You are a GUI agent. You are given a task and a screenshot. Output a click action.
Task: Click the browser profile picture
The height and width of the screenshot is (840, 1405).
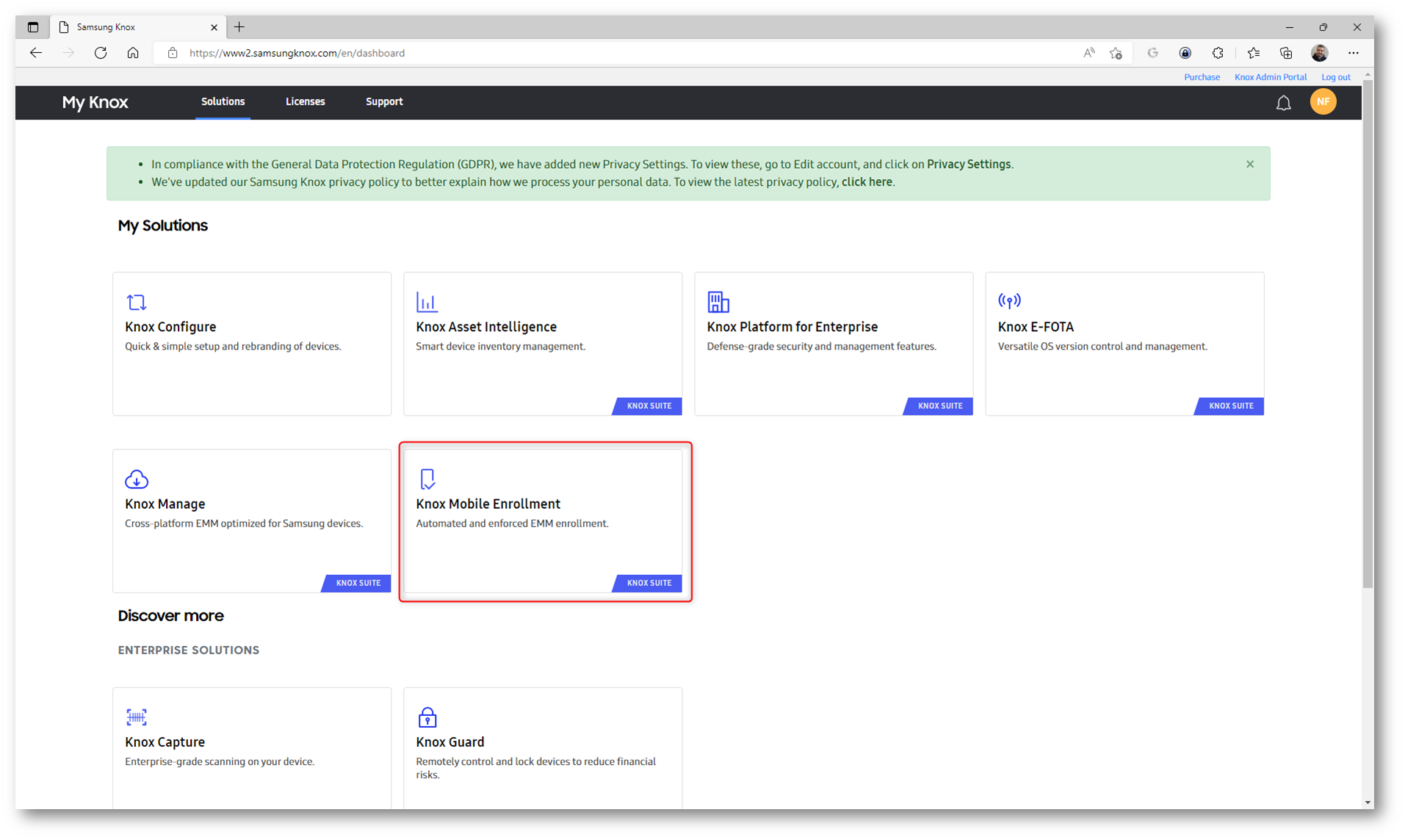point(1319,53)
